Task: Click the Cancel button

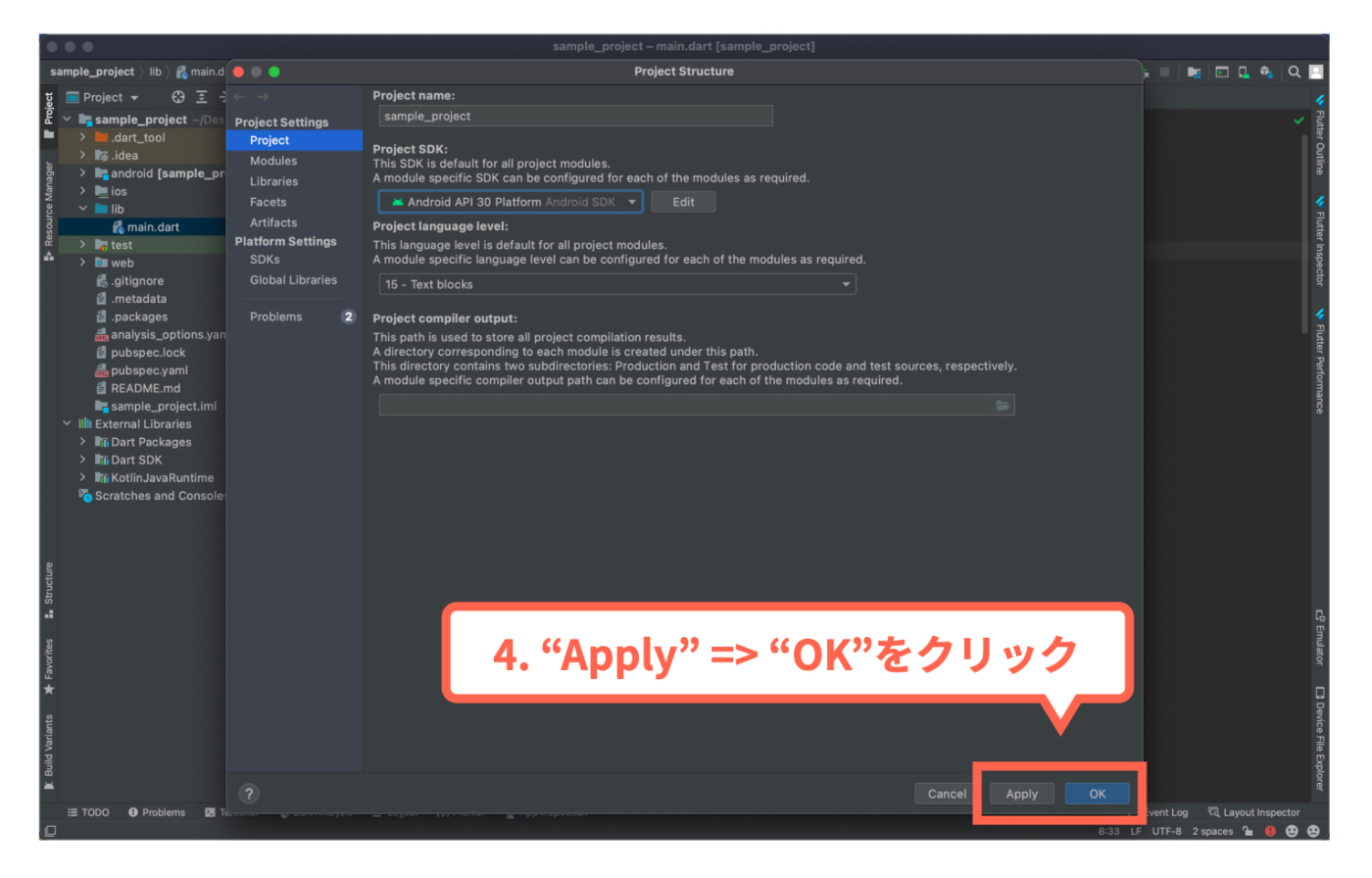Action: point(947,794)
